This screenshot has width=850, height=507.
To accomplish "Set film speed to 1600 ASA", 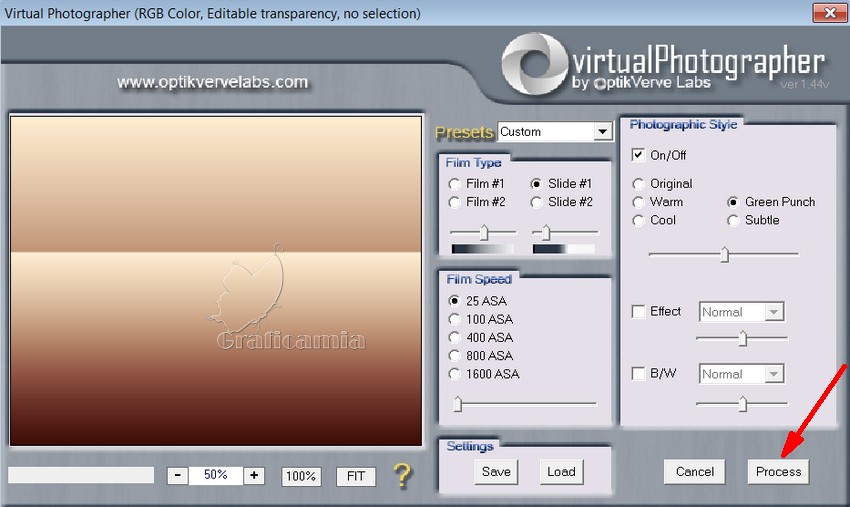I will [454, 374].
